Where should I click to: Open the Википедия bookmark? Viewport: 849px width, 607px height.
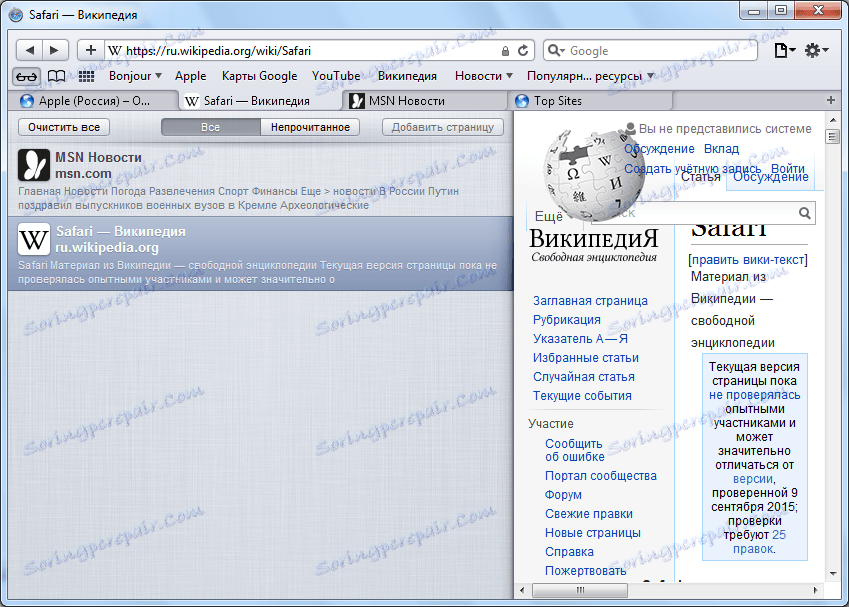click(x=407, y=76)
